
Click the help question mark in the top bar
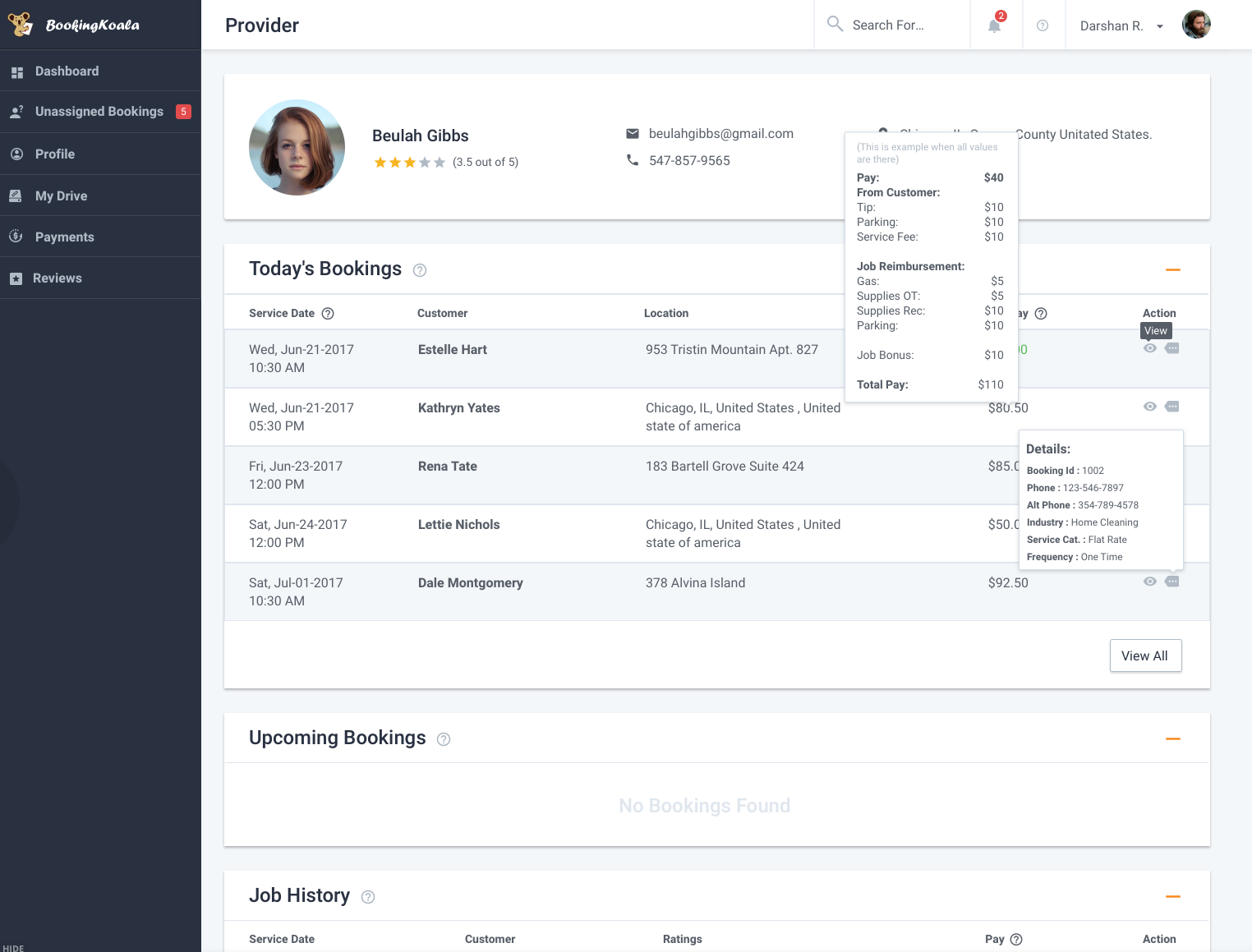pyautogui.click(x=1043, y=25)
